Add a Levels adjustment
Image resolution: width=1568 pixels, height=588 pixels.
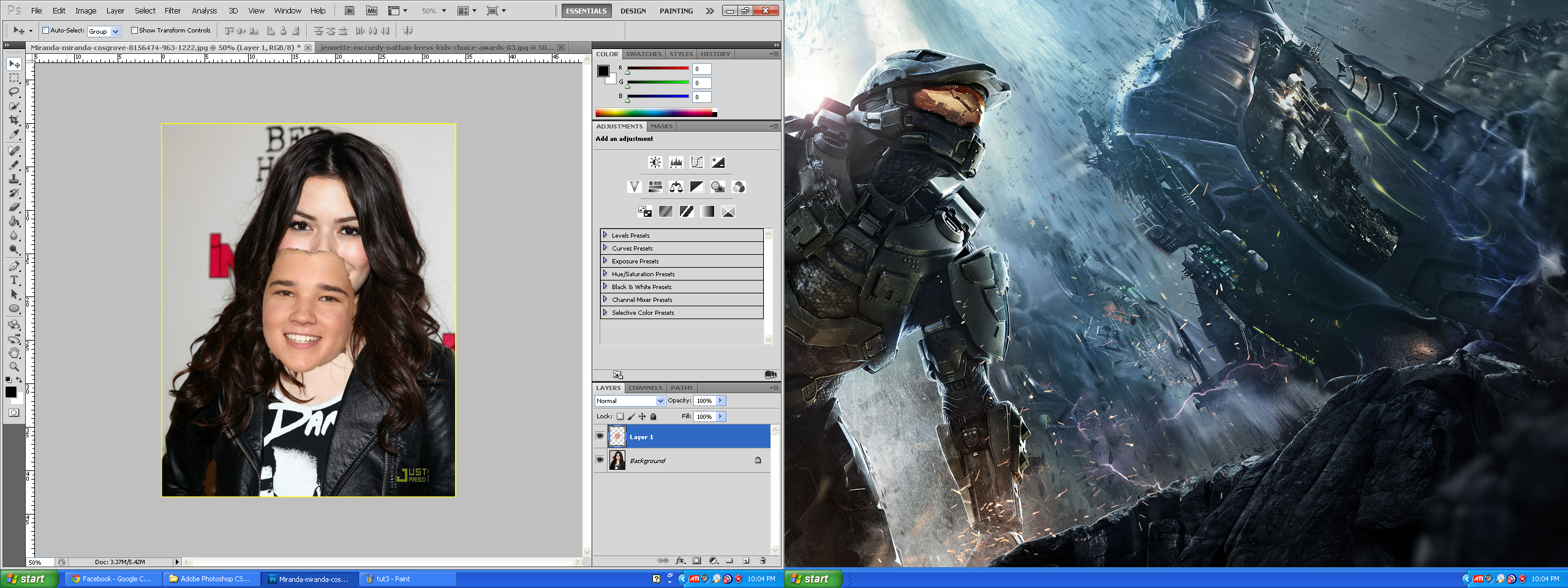(x=676, y=162)
